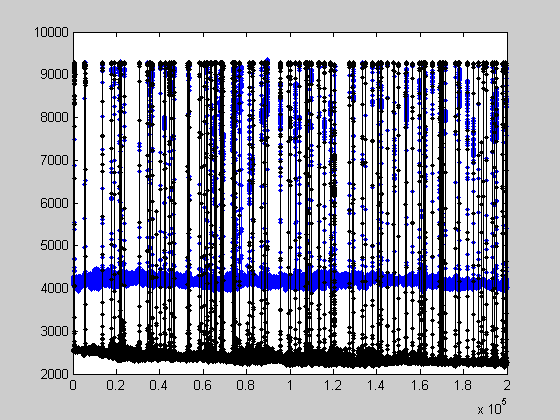
Task: Click the 1.6 x-axis tick label
Action: click(420, 385)
